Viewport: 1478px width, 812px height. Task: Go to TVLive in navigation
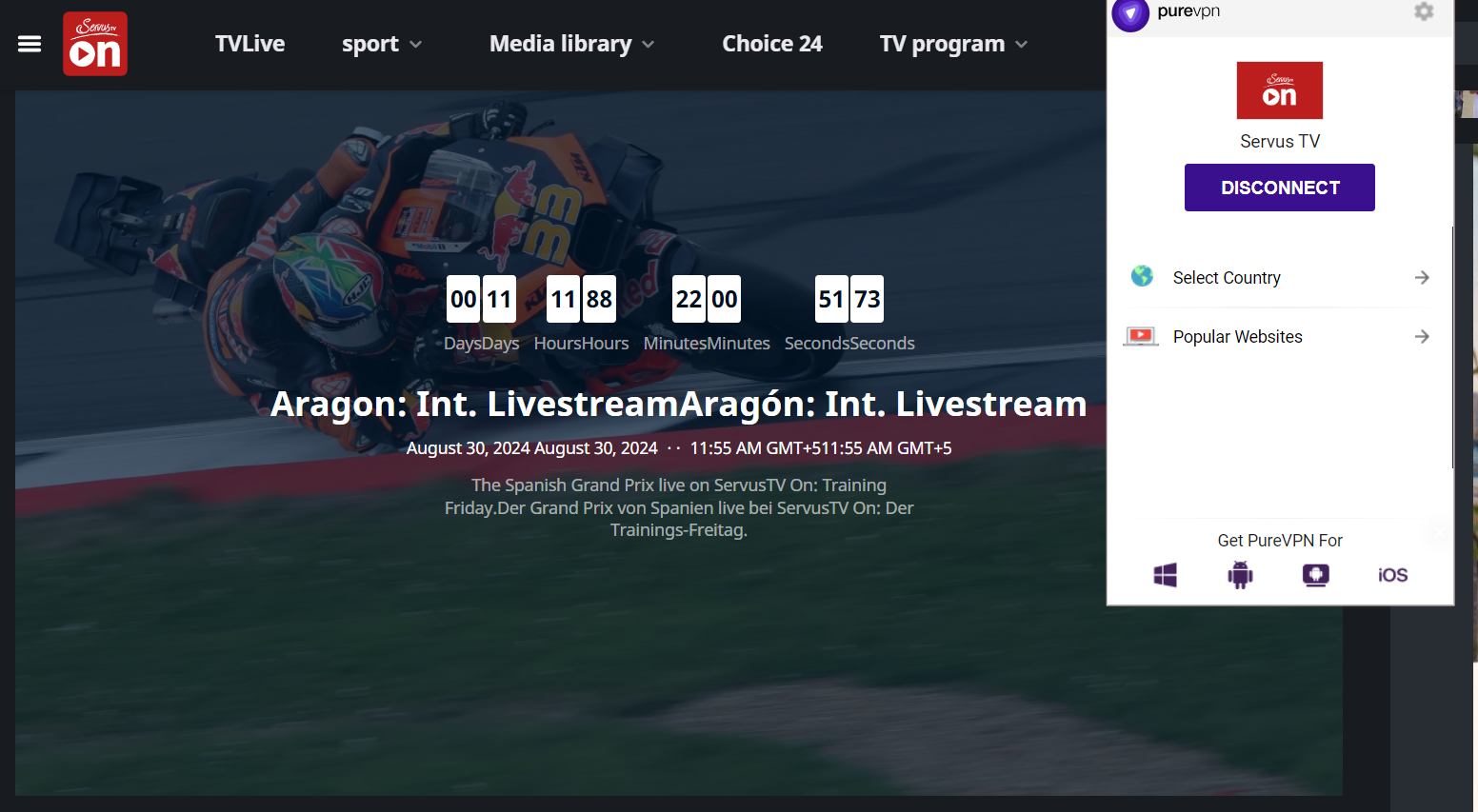tap(250, 44)
